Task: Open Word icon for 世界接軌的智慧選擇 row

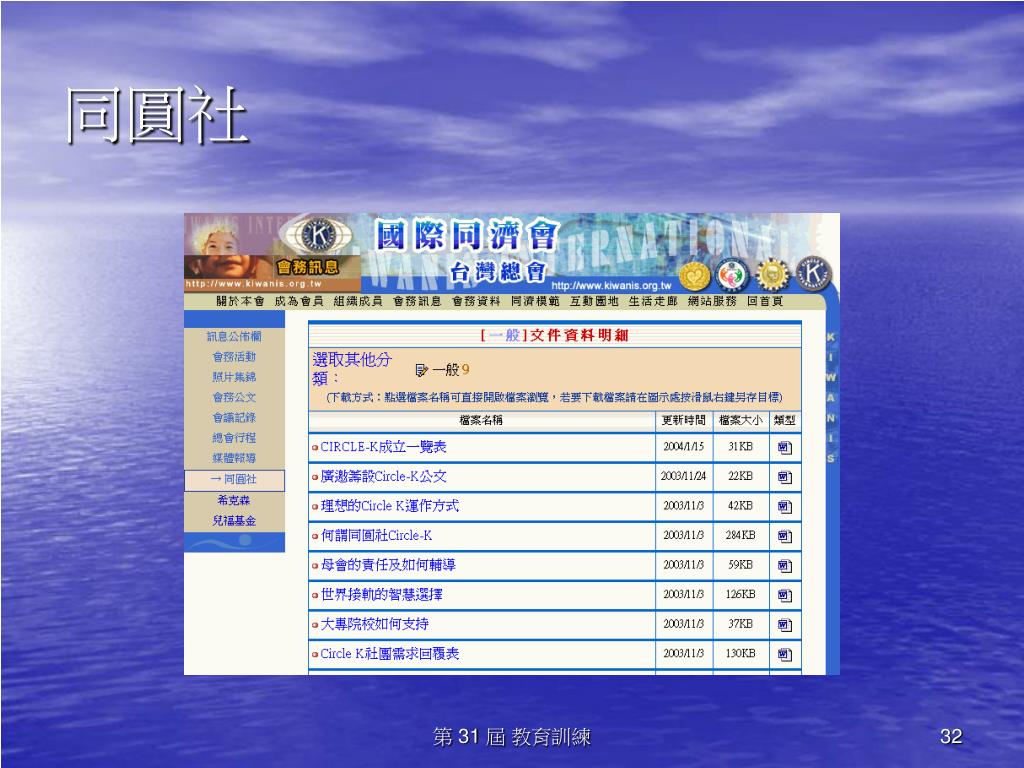Action: pyautogui.click(x=784, y=596)
